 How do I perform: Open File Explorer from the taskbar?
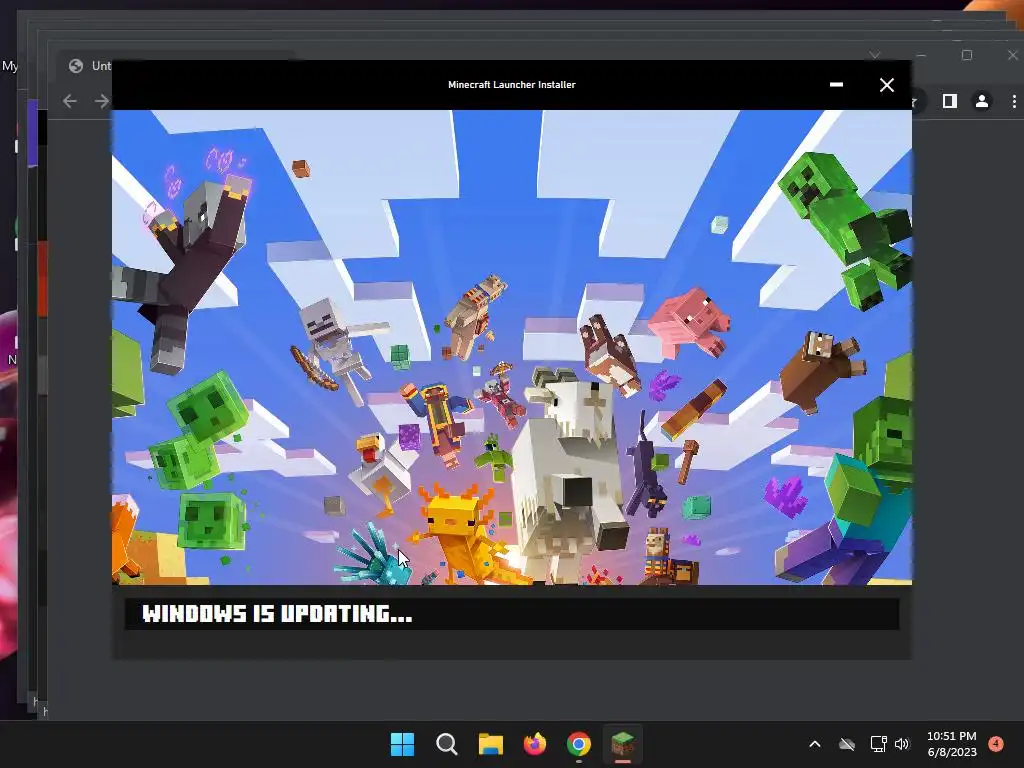(490, 744)
